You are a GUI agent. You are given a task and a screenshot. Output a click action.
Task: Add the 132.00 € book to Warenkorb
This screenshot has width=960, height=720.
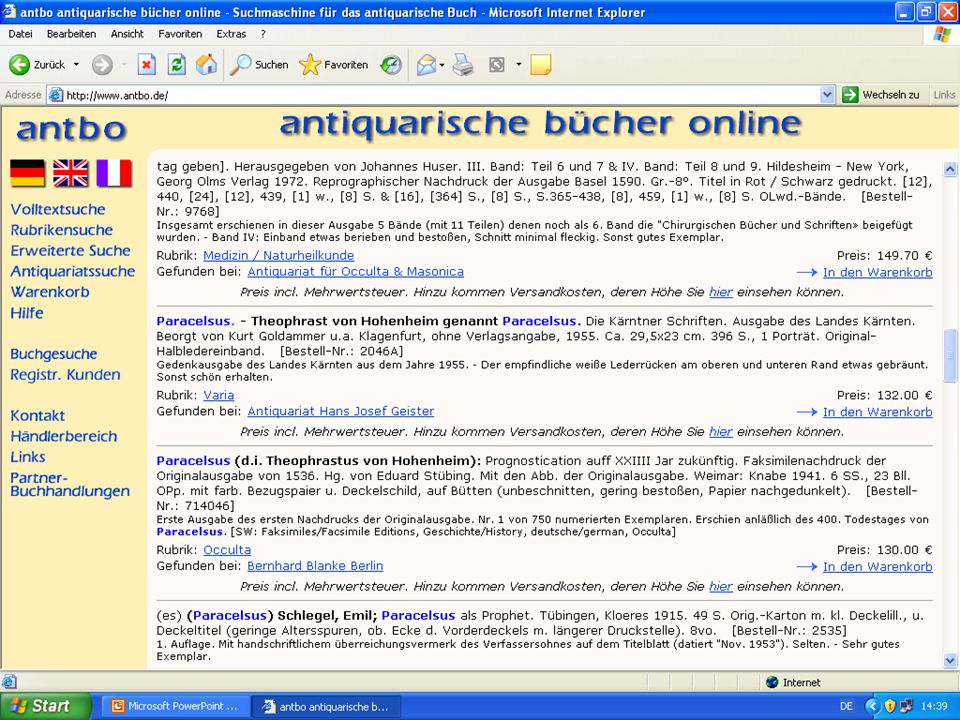tap(877, 412)
